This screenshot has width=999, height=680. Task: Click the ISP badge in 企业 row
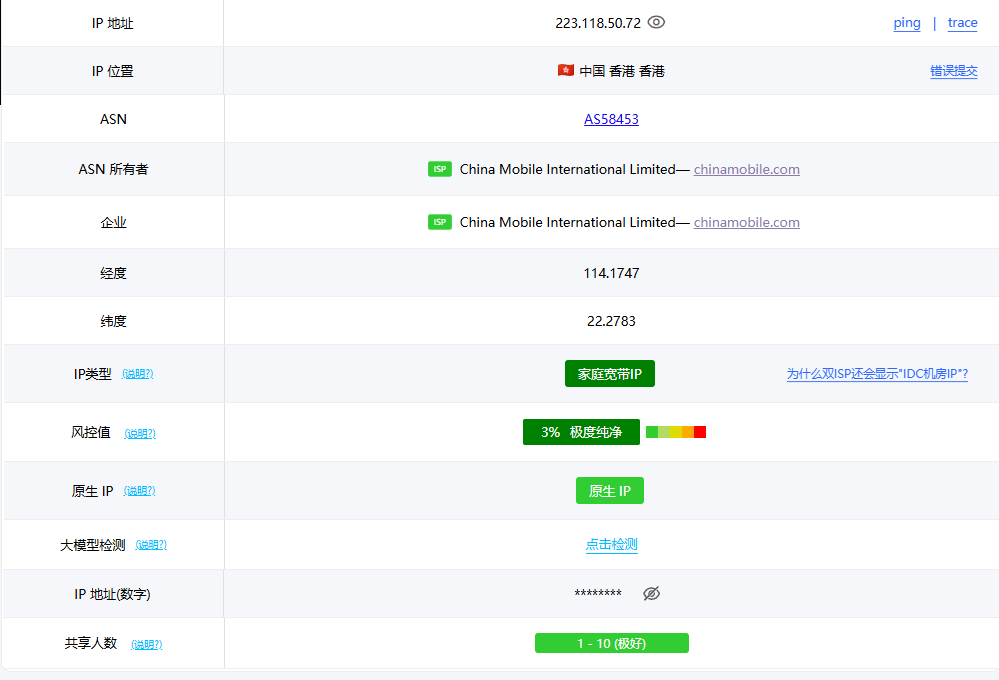pyautogui.click(x=440, y=222)
